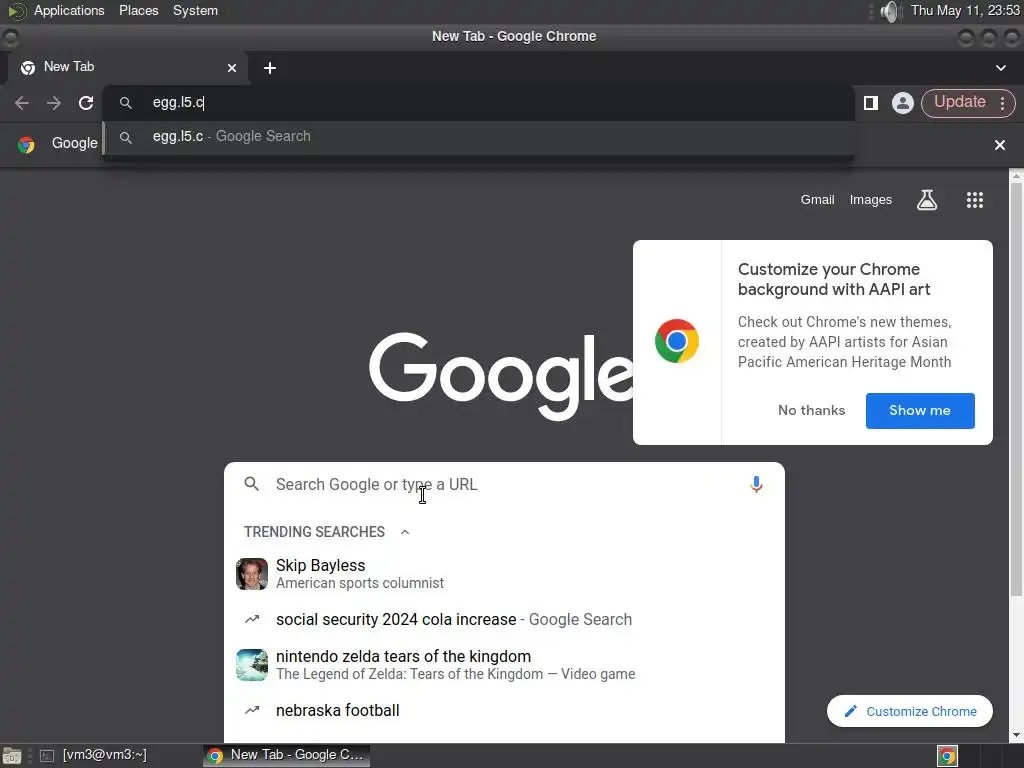The height and width of the screenshot is (768, 1024).
Task: Click the volume speaker icon
Action: pyautogui.click(x=888, y=11)
